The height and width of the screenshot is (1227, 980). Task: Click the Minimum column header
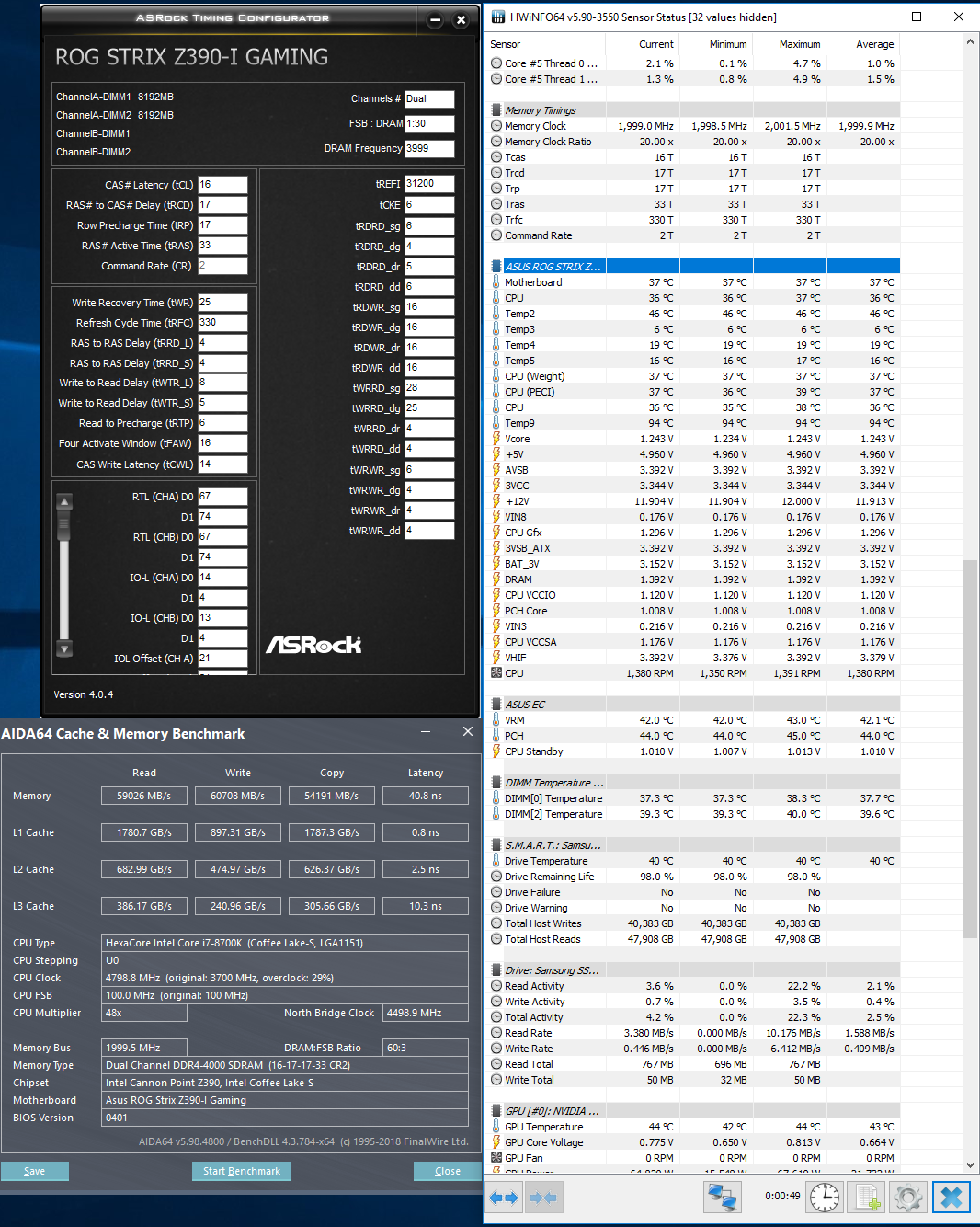coord(715,44)
